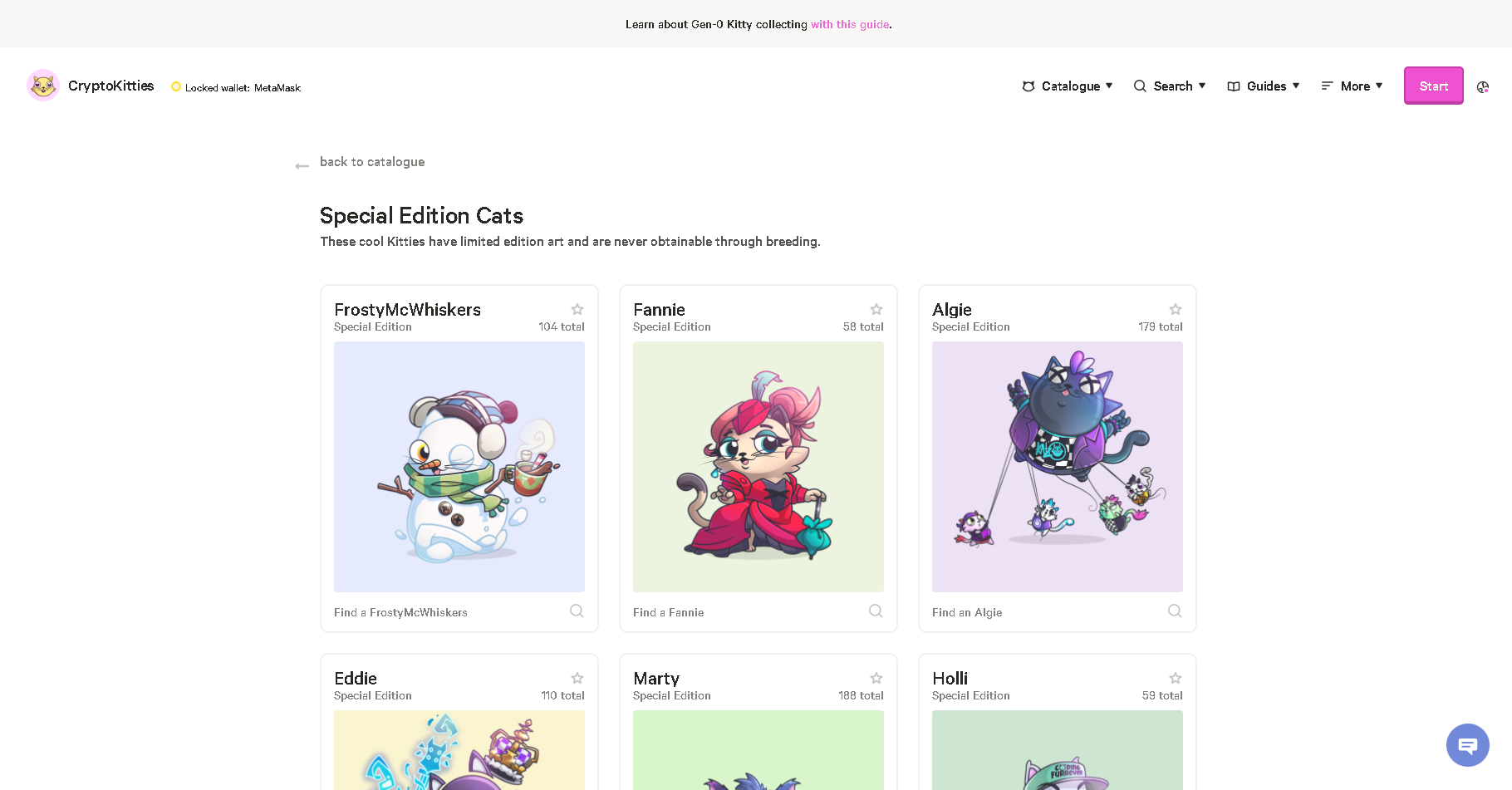Viewport: 1512px width, 790px height.
Task: Click search magnifier on Fannie card
Action: pos(876,611)
